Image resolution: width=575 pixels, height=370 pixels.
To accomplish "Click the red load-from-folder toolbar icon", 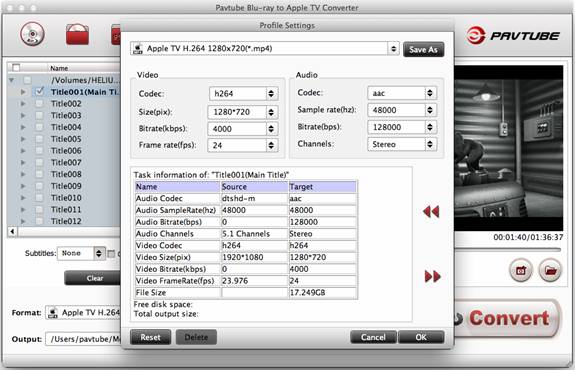I will click(77, 34).
